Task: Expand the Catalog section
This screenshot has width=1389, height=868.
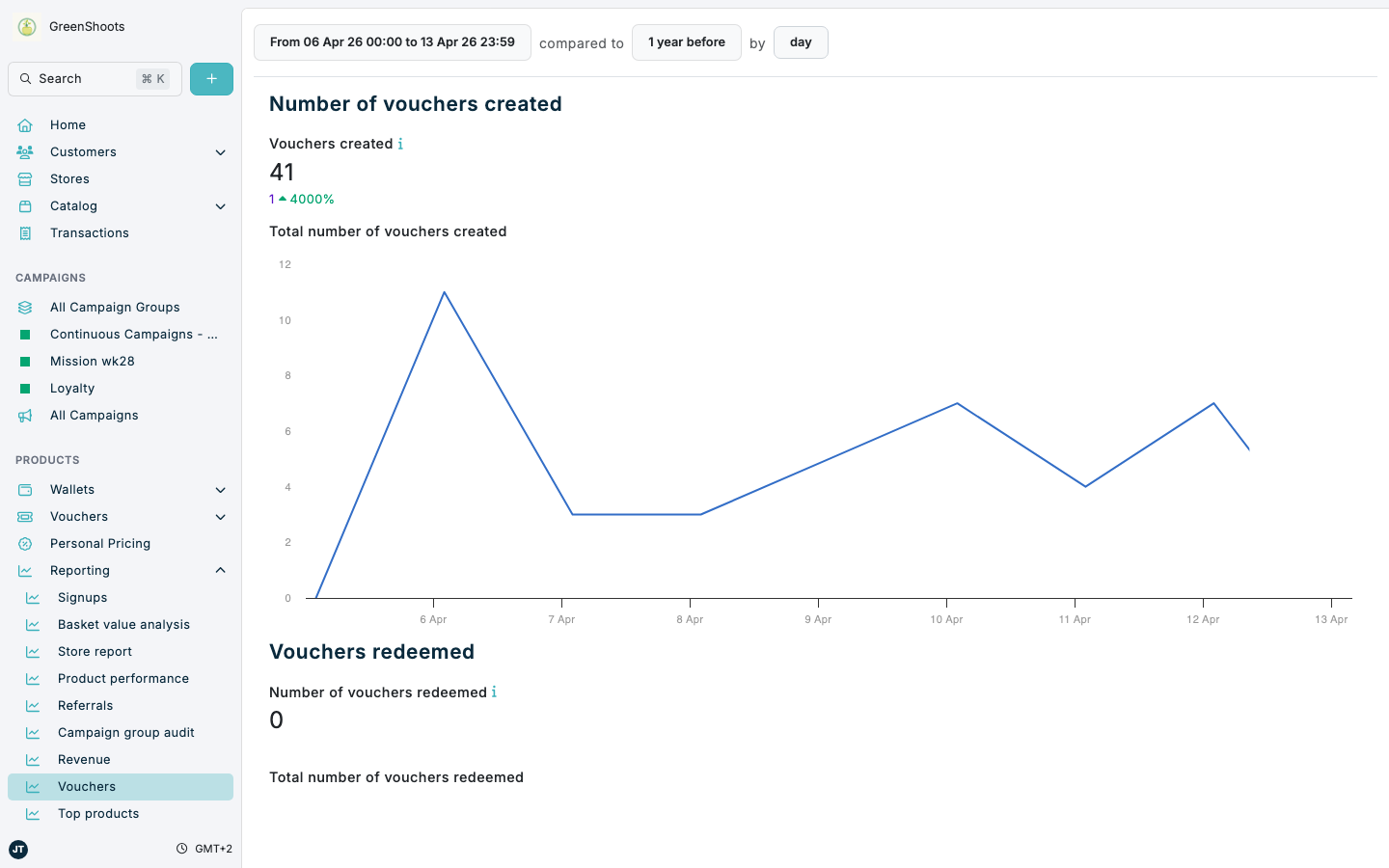Action: [x=220, y=205]
